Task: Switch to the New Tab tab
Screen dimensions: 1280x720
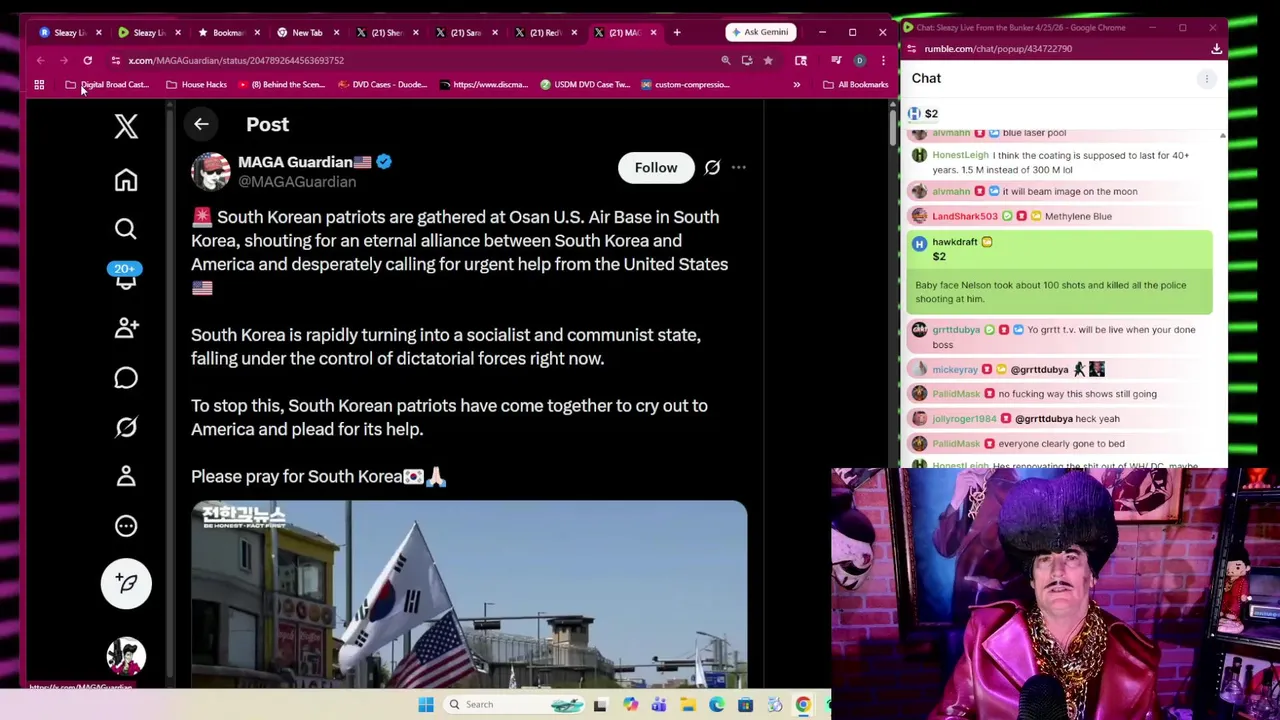Action: 307,32
